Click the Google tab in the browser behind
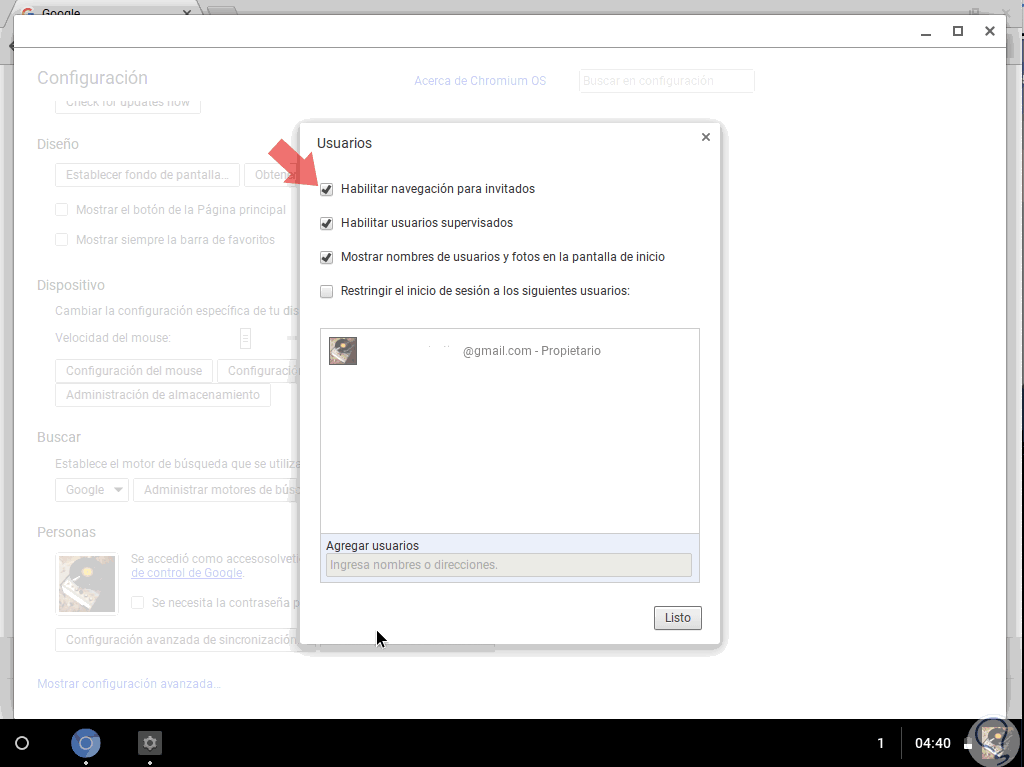The height and width of the screenshot is (767, 1024). pyautogui.click(x=104, y=10)
